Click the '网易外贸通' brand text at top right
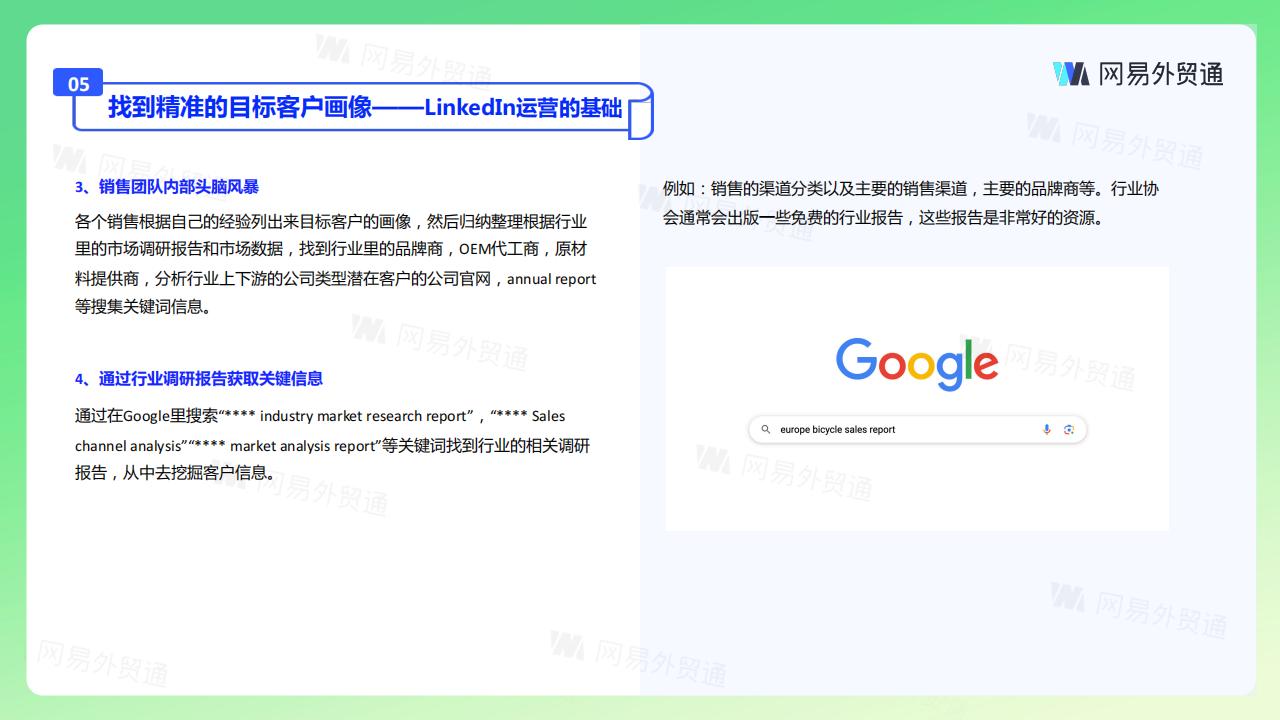Screen dimensions: 1280x720 (x=1161, y=74)
